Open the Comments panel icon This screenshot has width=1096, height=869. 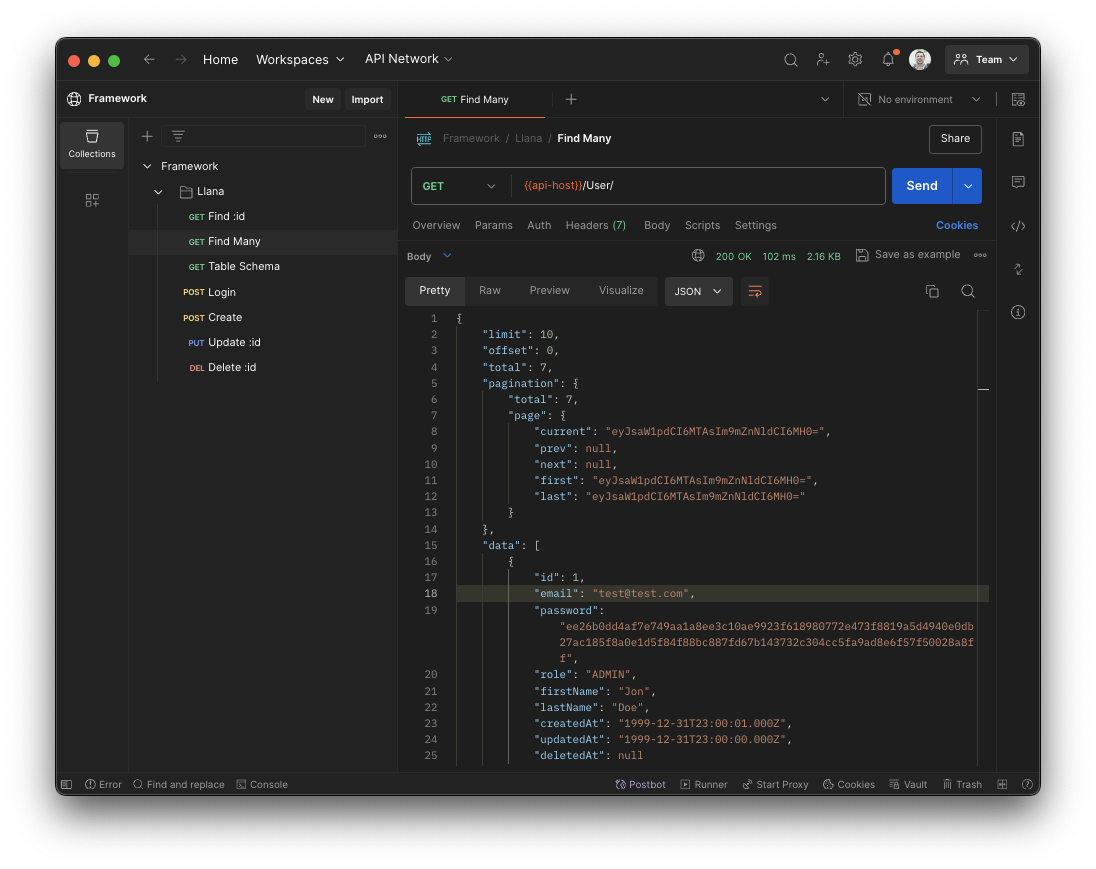tap(1018, 183)
